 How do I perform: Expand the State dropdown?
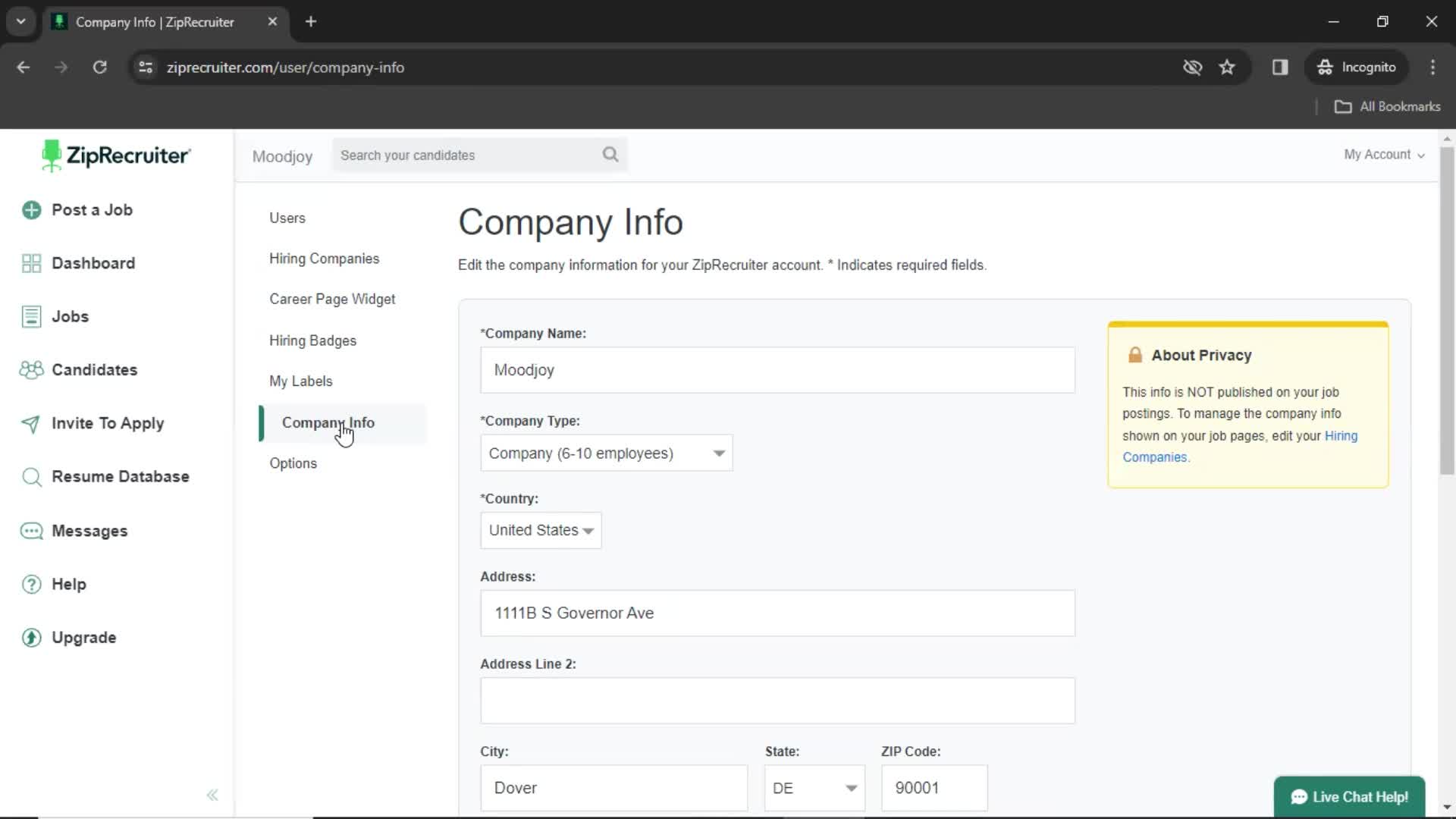[x=815, y=788]
